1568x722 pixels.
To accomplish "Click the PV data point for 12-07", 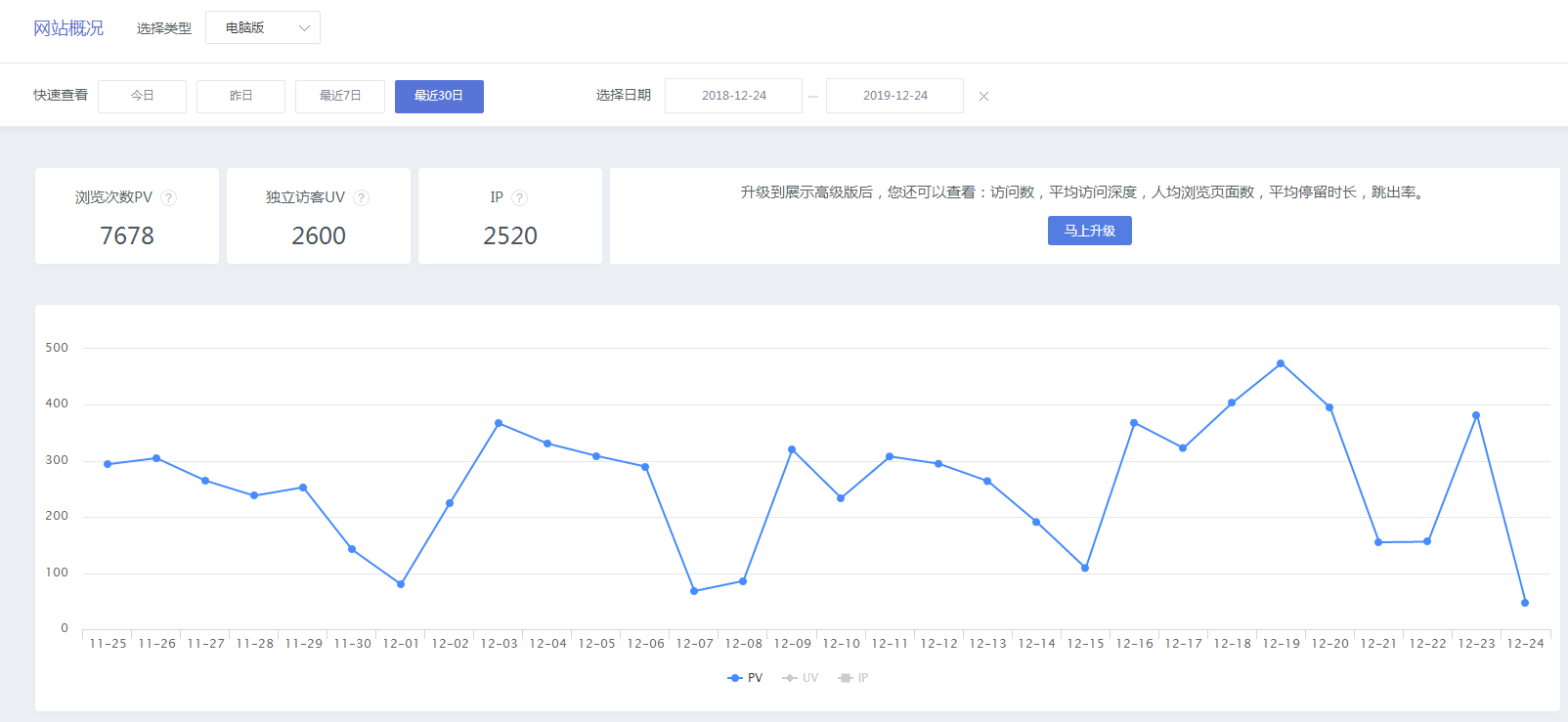I will pyautogui.click(x=694, y=591).
